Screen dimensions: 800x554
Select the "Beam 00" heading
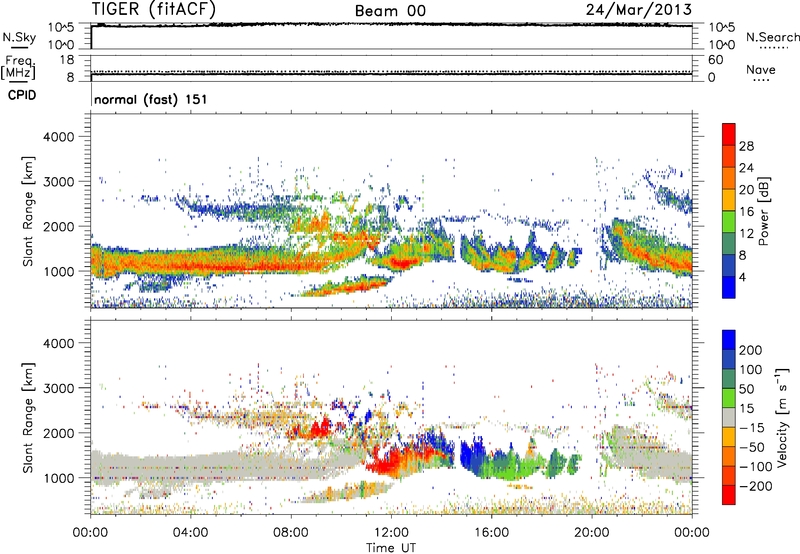(x=390, y=11)
